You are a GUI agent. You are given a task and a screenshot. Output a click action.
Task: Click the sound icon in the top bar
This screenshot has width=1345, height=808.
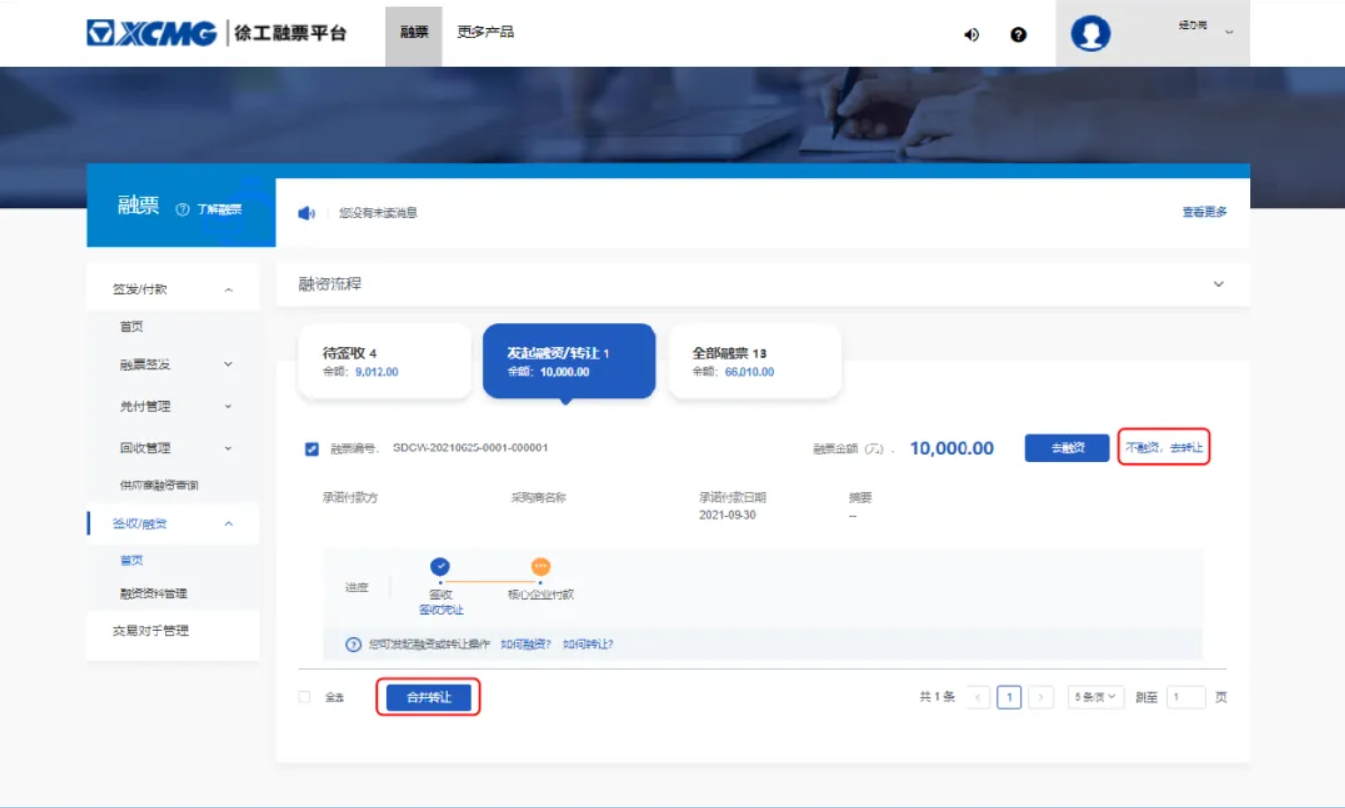[x=971, y=35]
